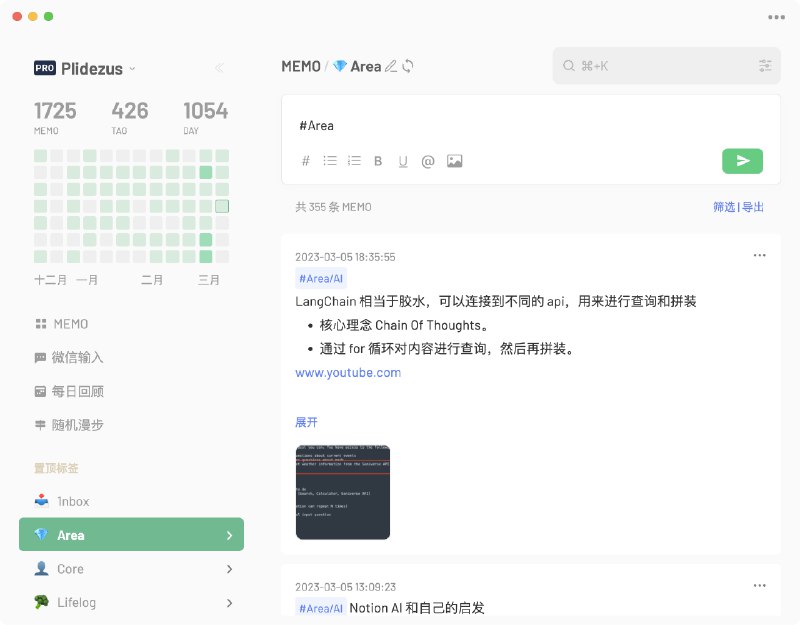The image size is (800, 625).
Task: Click the mention @ icon
Action: [x=430, y=160]
